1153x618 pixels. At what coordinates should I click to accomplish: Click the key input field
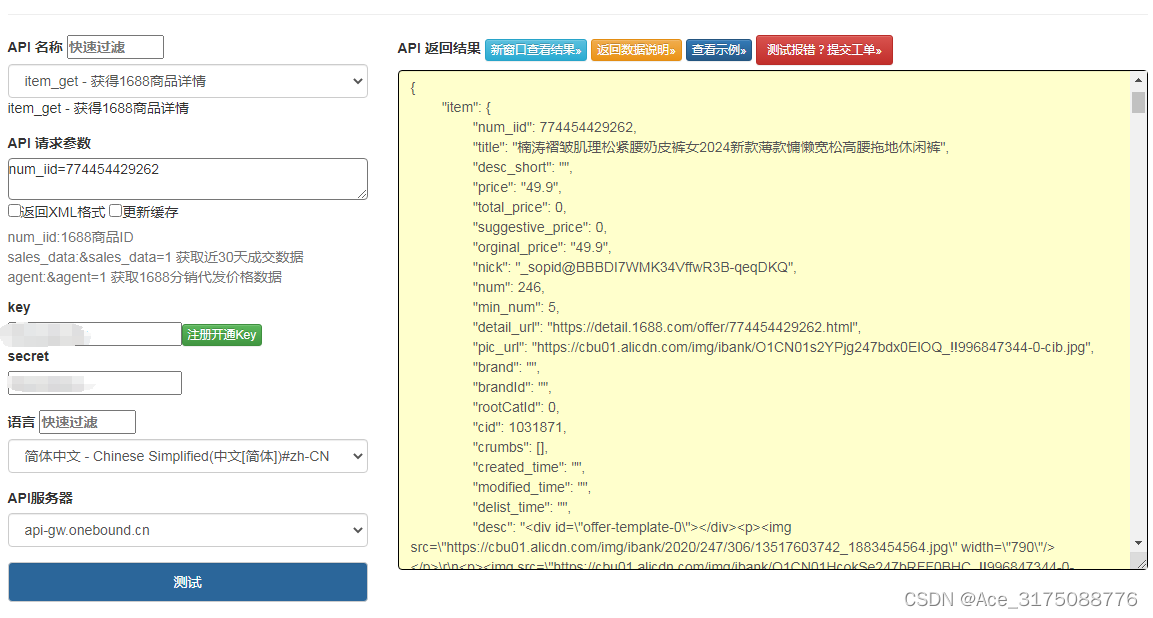(95, 334)
